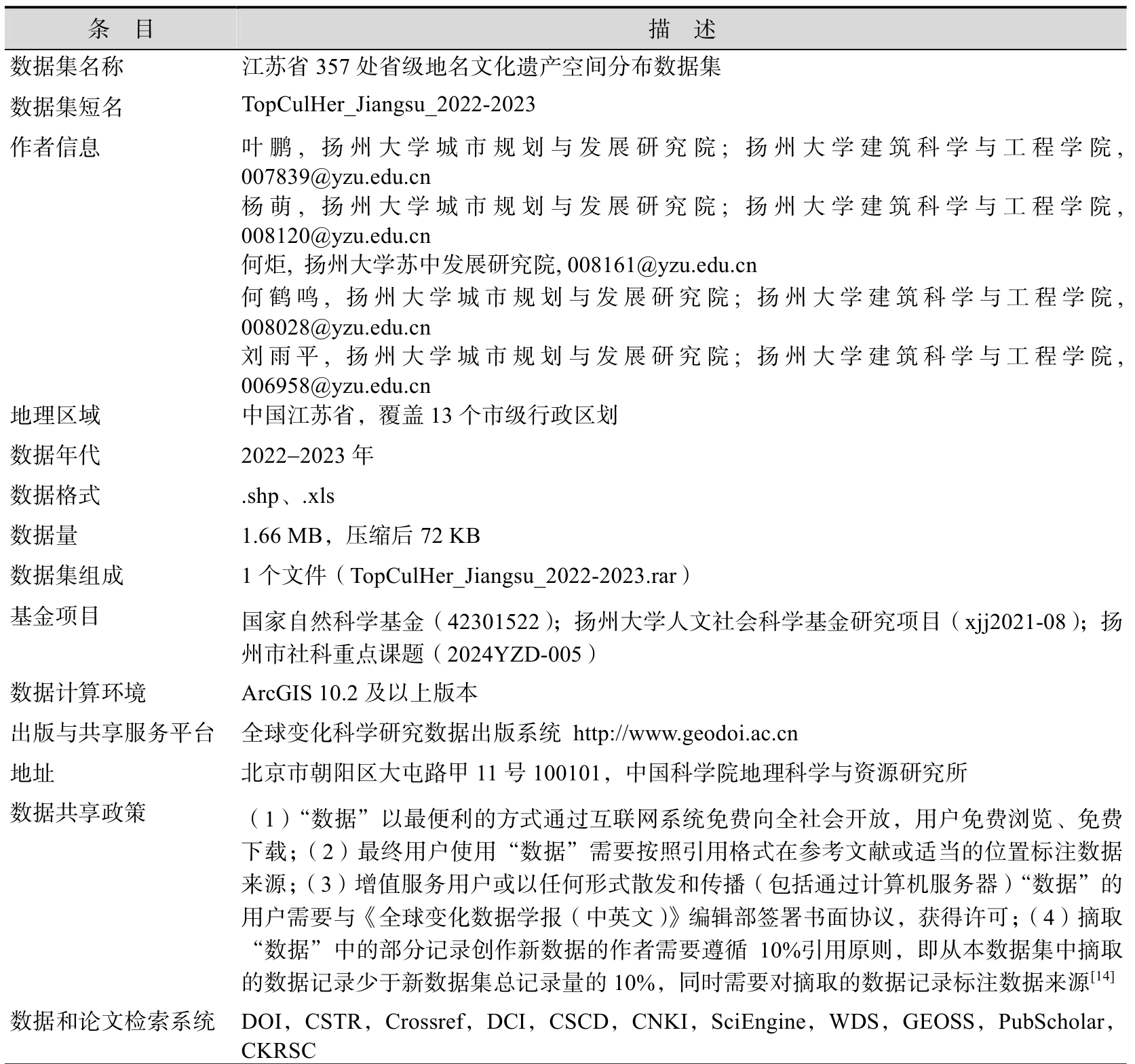Select project code 2024YZD-005
This screenshot has width=1135, height=1064.
tap(514, 653)
